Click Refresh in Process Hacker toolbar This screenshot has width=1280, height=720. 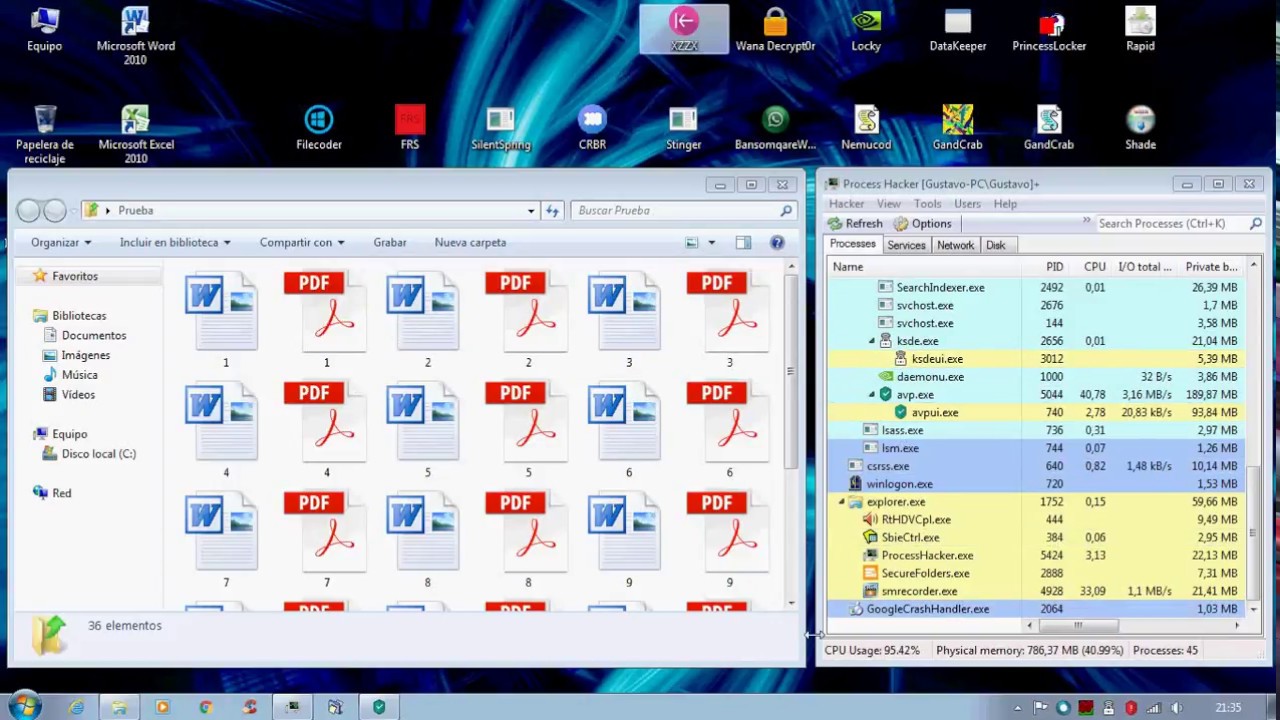coord(856,224)
